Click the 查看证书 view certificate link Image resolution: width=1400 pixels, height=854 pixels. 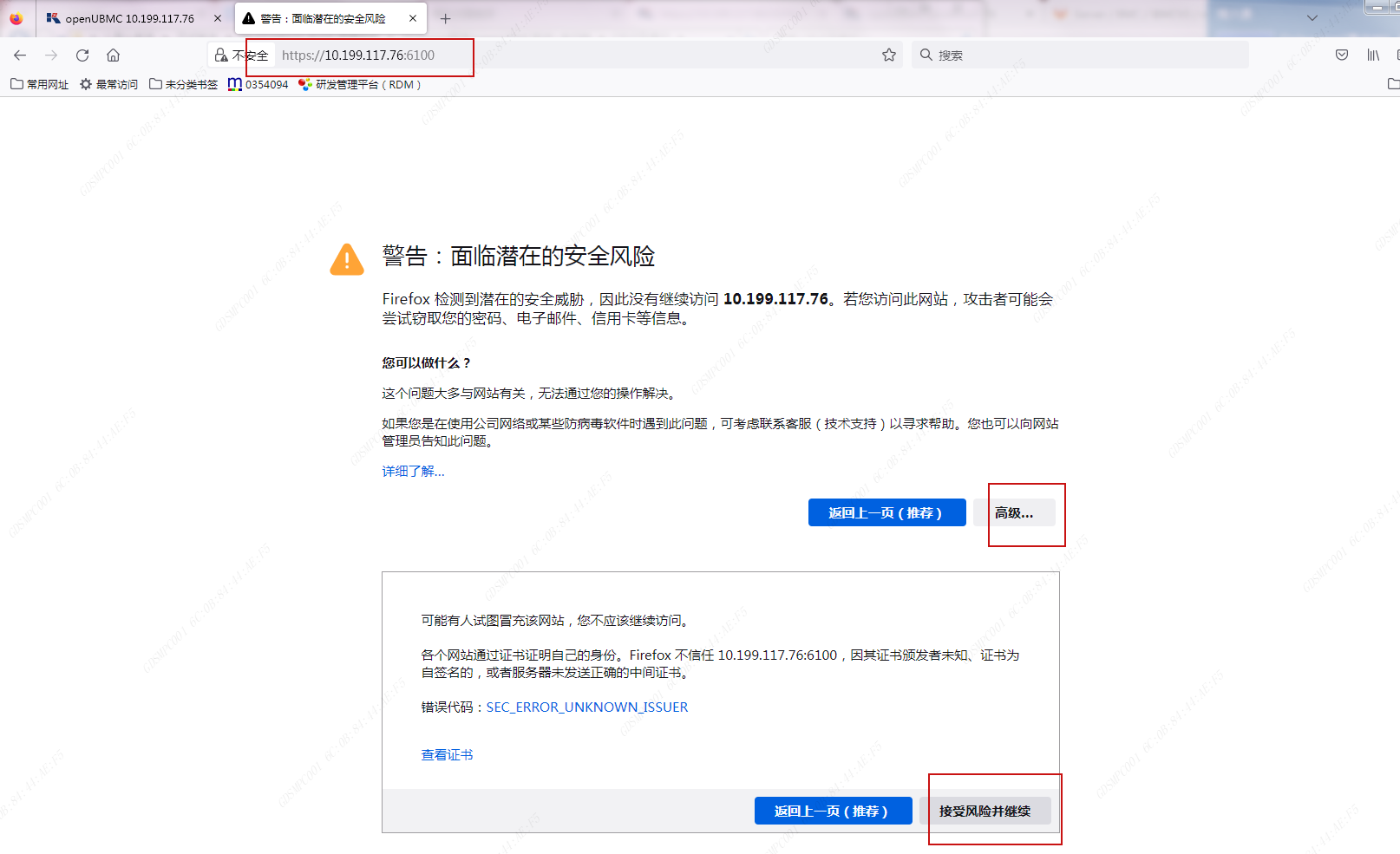pos(447,755)
